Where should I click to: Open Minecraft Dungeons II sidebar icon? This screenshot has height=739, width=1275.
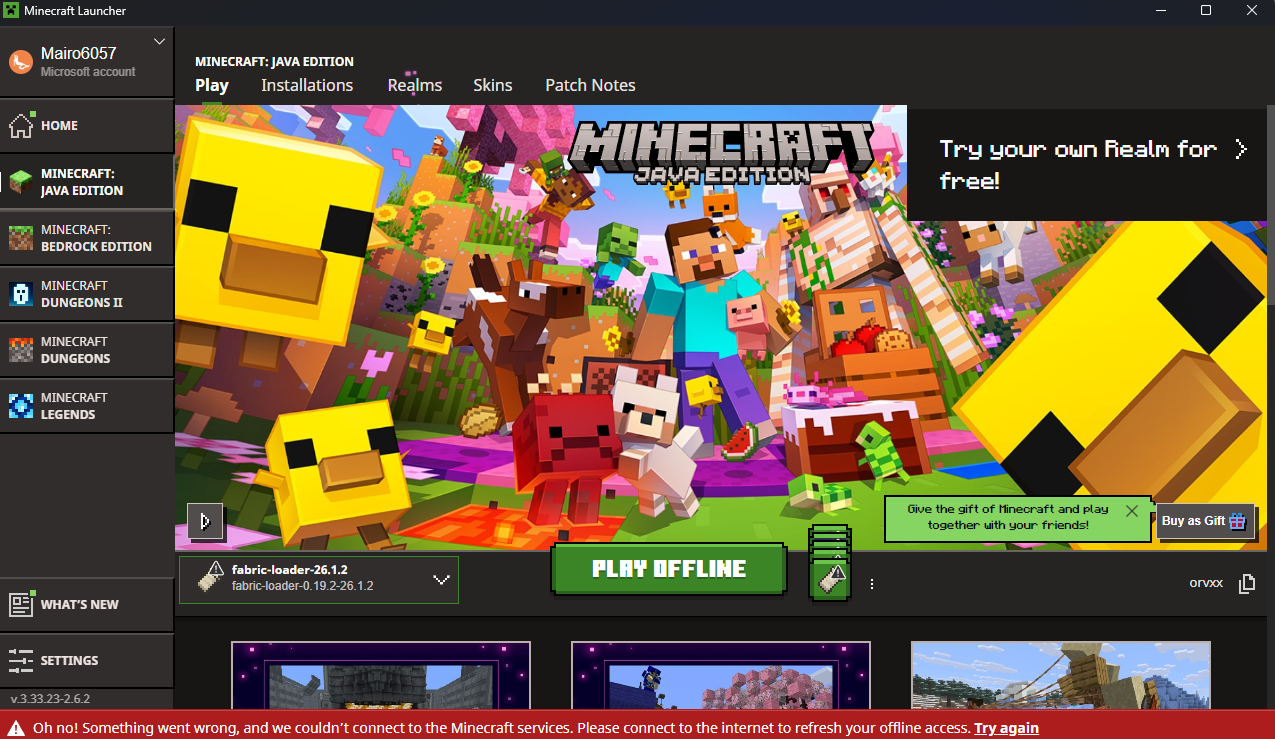(20, 294)
